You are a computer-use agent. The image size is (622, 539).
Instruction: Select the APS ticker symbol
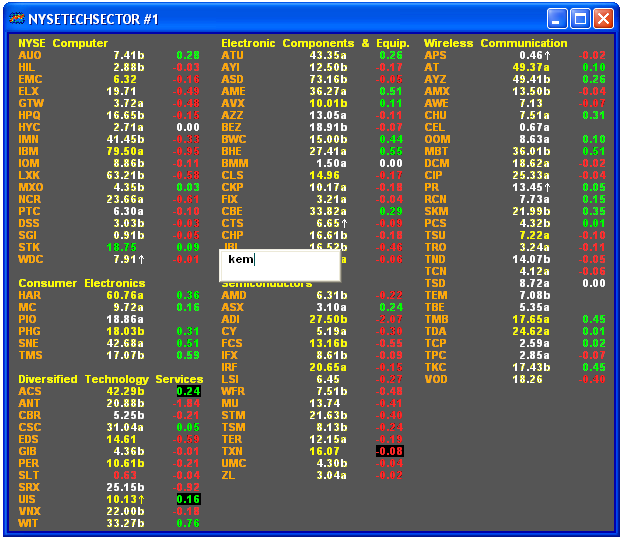click(x=435, y=56)
